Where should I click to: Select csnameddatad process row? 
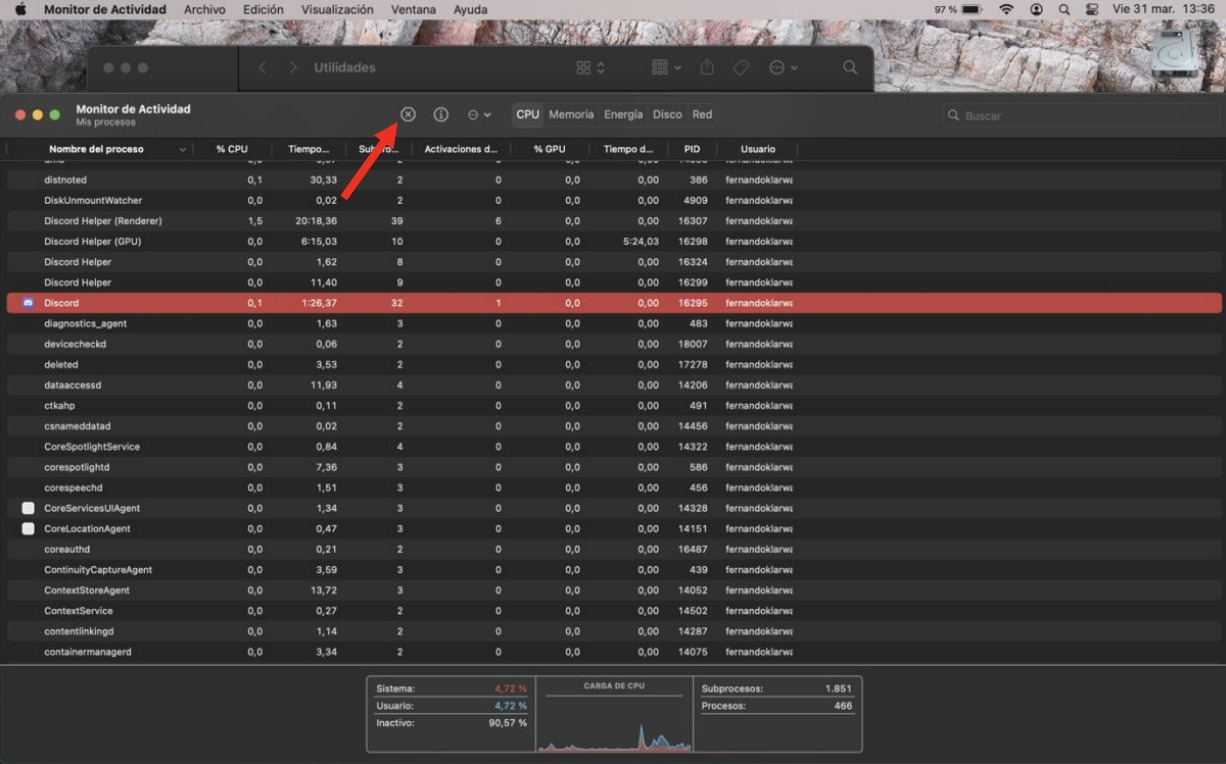pos(614,426)
